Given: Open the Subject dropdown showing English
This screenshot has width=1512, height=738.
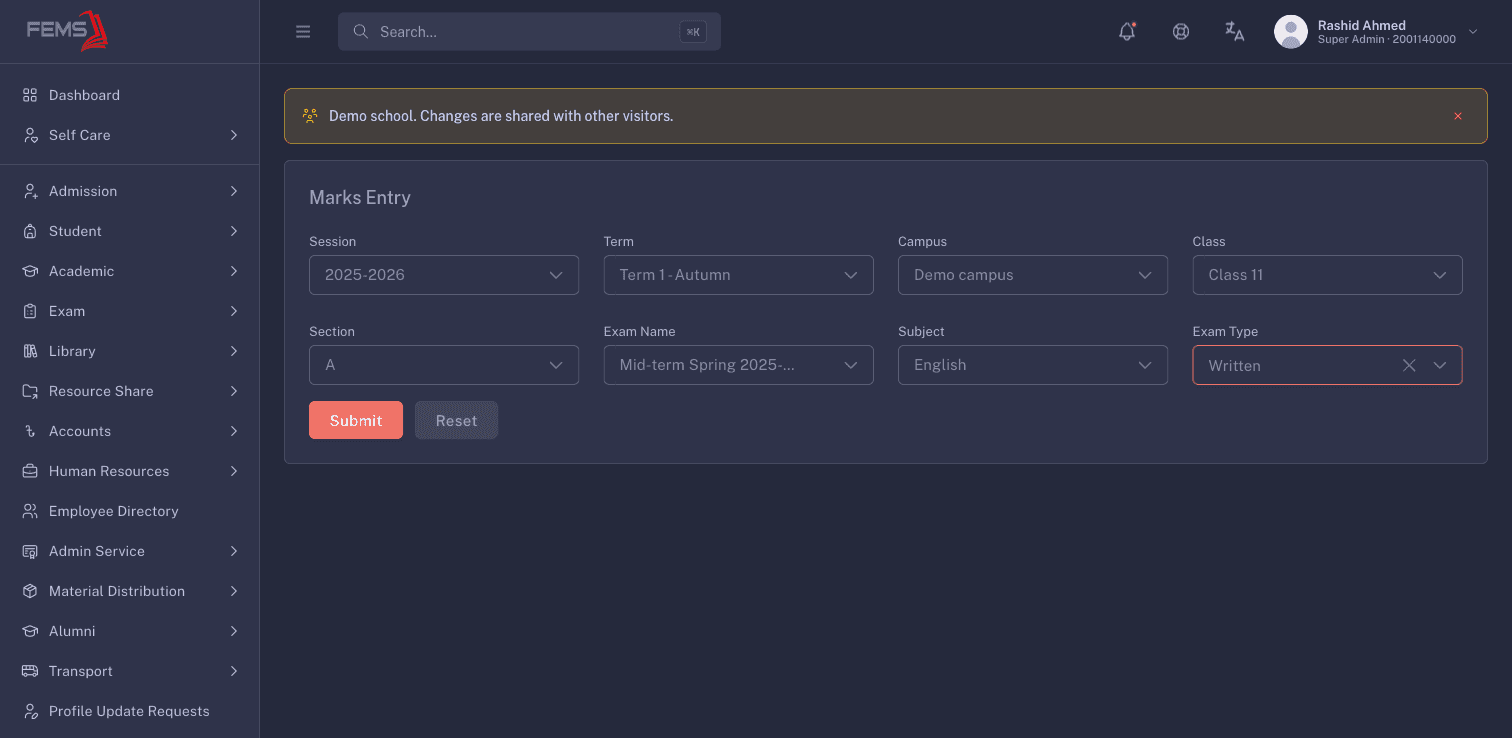Looking at the screenshot, I should [x=1033, y=365].
